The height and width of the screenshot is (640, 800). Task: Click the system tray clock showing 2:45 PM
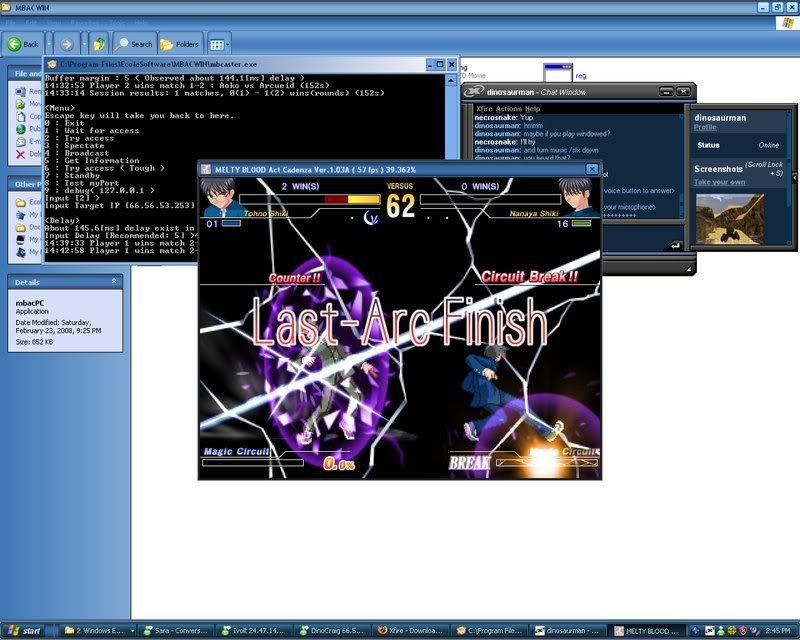778,631
